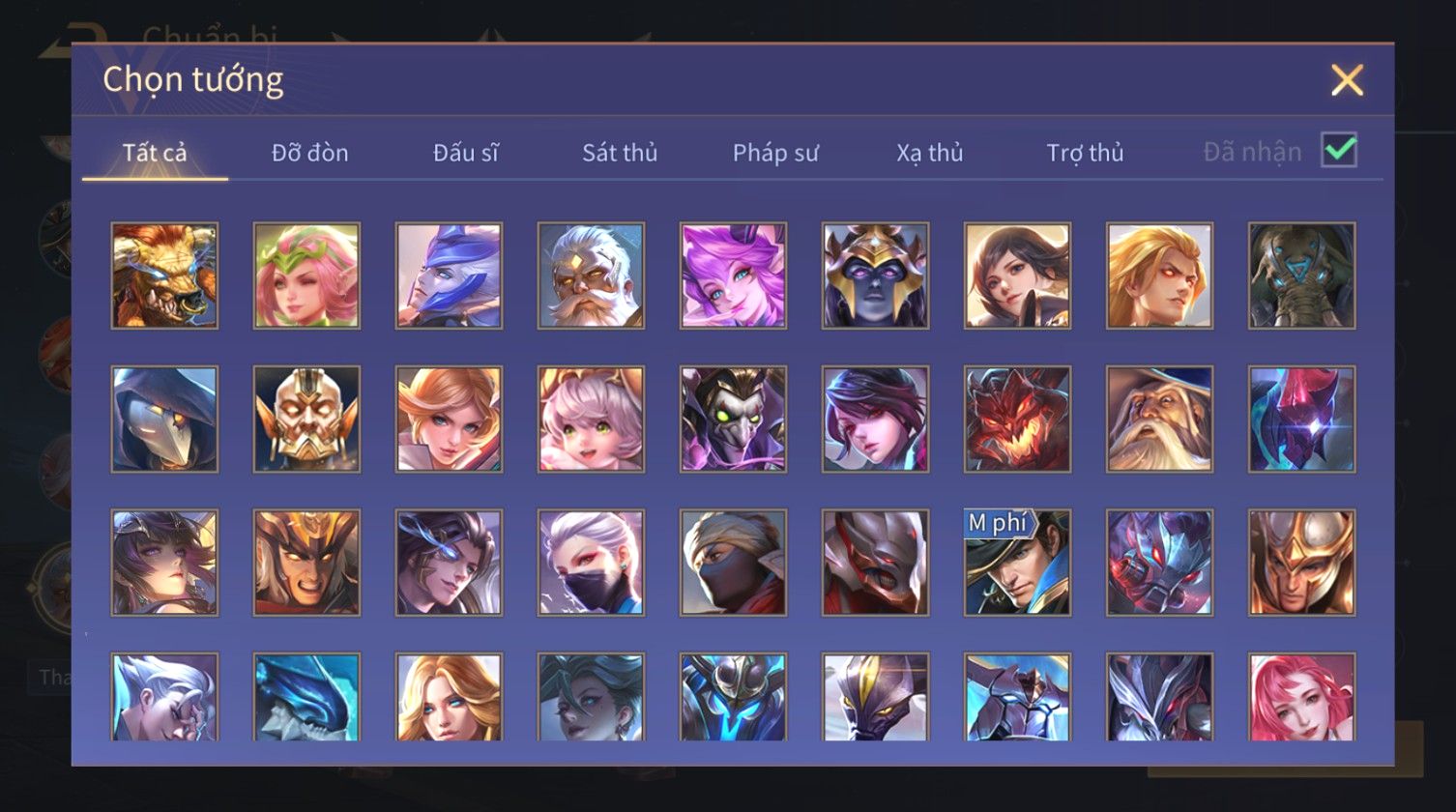The image size is (1456, 812).
Task: Select the elephant hero with blue markings
Action: click(1301, 275)
